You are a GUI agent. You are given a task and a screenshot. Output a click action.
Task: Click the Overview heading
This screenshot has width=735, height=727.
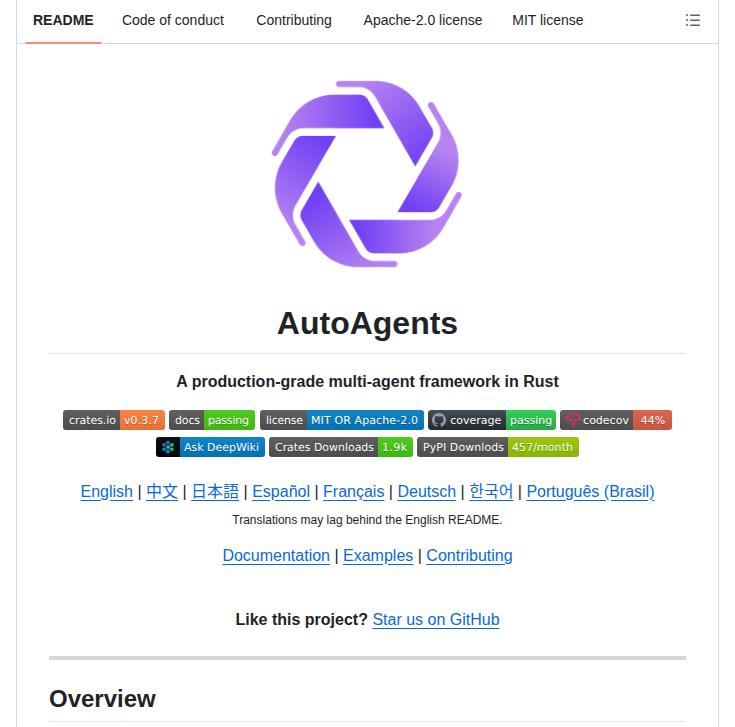click(x=102, y=699)
